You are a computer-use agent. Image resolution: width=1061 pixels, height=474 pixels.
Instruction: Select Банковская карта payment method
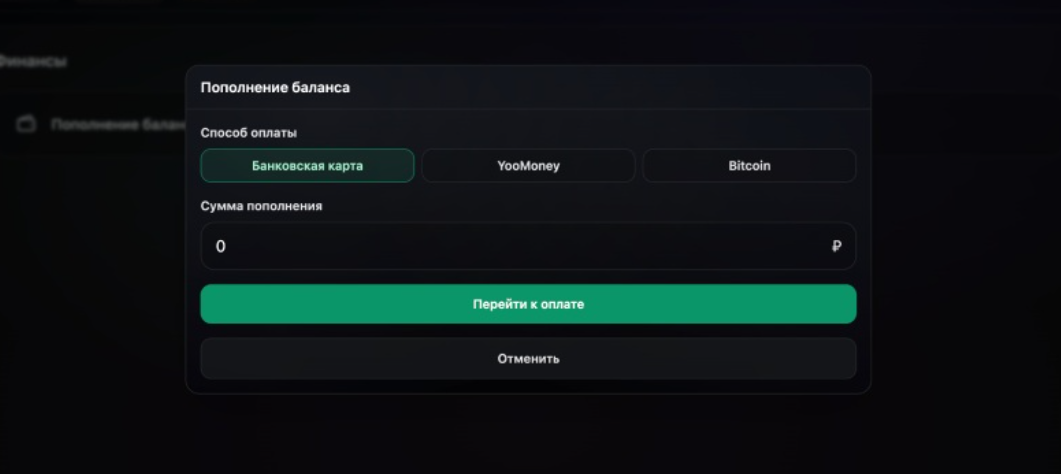(307, 166)
